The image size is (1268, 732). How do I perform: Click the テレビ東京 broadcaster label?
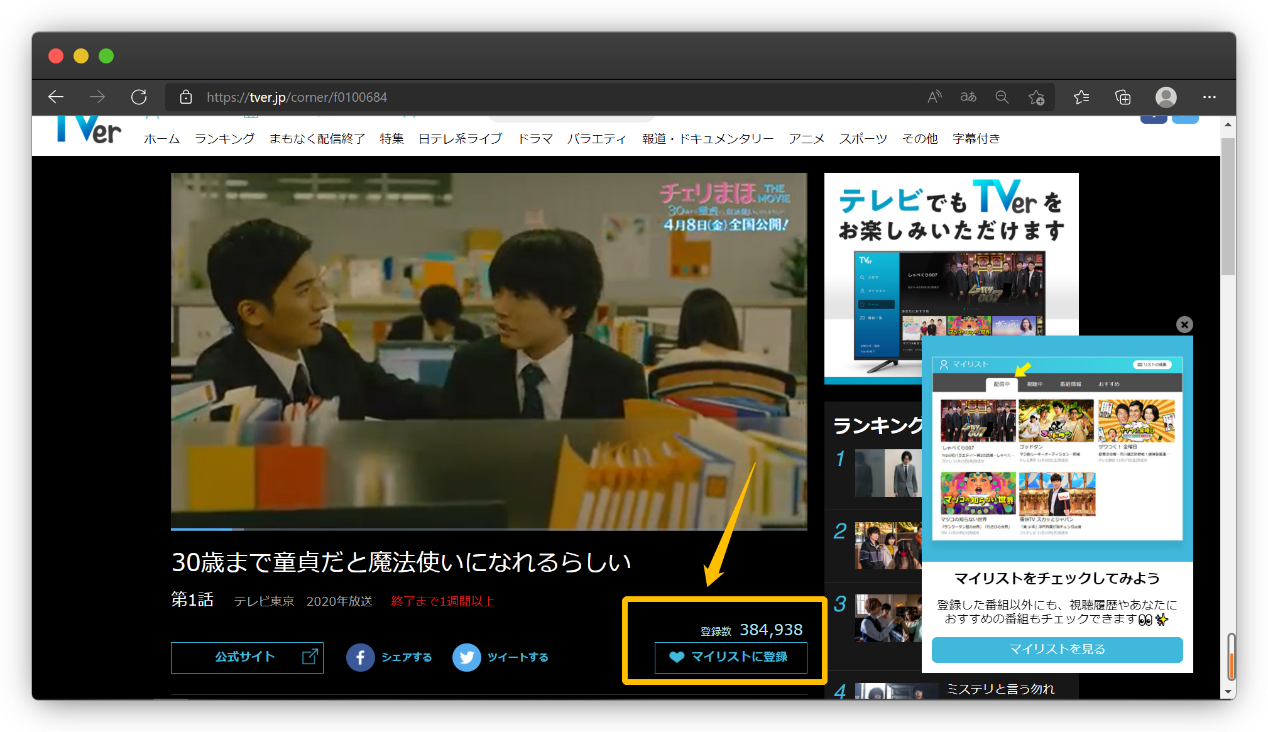[264, 601]
